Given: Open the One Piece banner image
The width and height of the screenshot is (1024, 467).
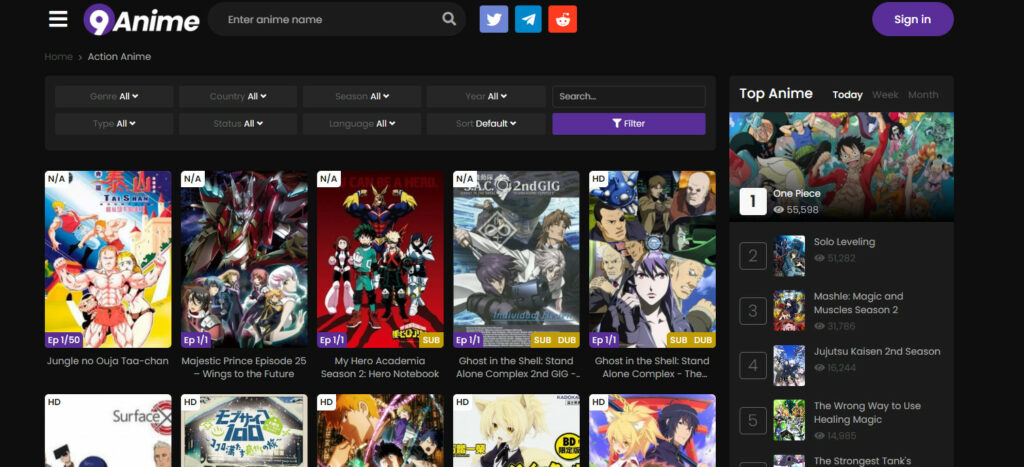Looking at the screenshot, I should tap(841, 167).
